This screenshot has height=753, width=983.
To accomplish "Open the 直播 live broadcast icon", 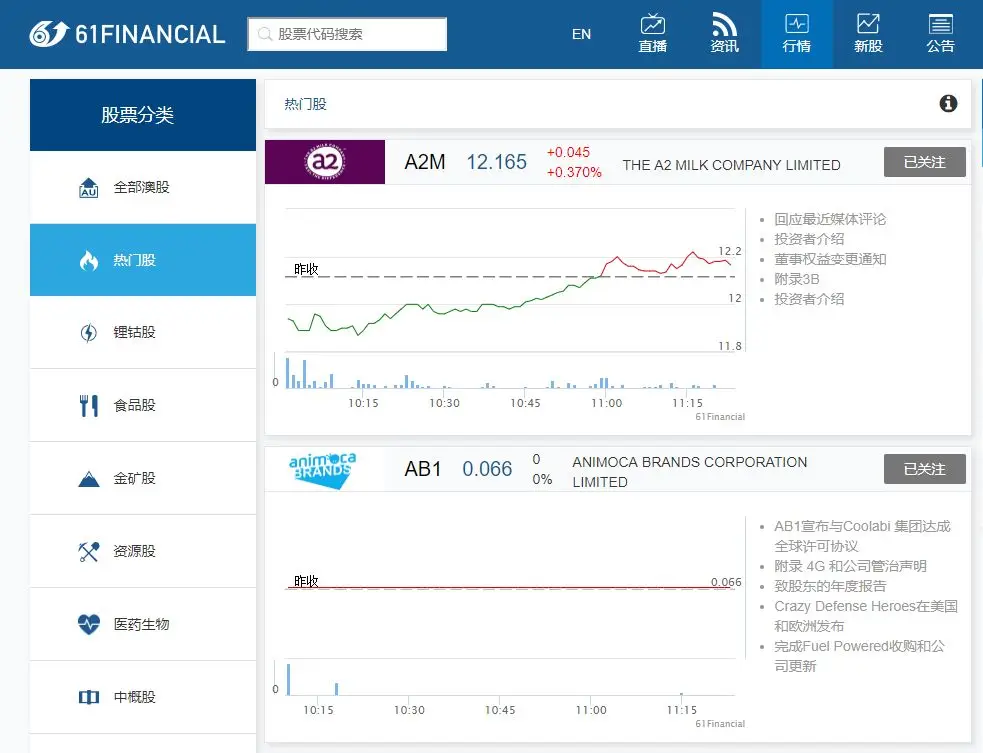I will (653, 34).
